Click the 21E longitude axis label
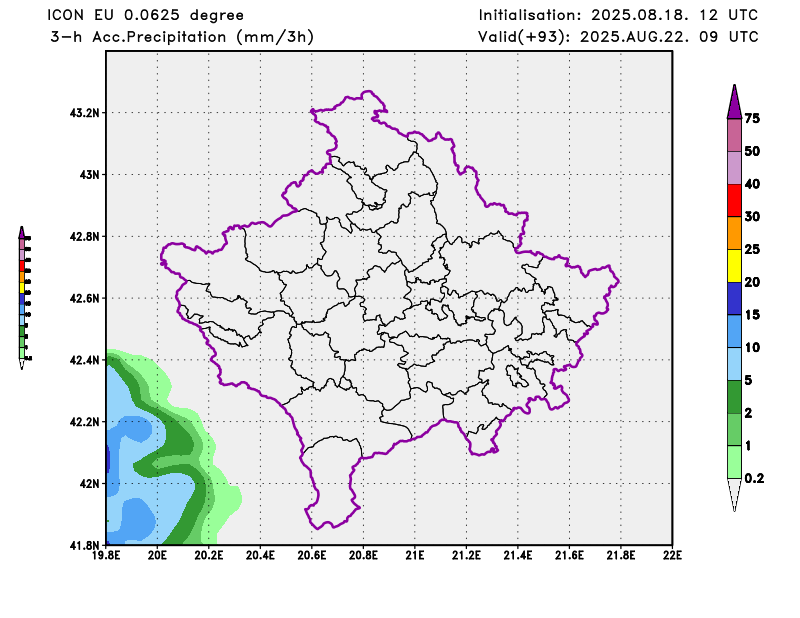 pyautogui.click(x=415, y=555)
